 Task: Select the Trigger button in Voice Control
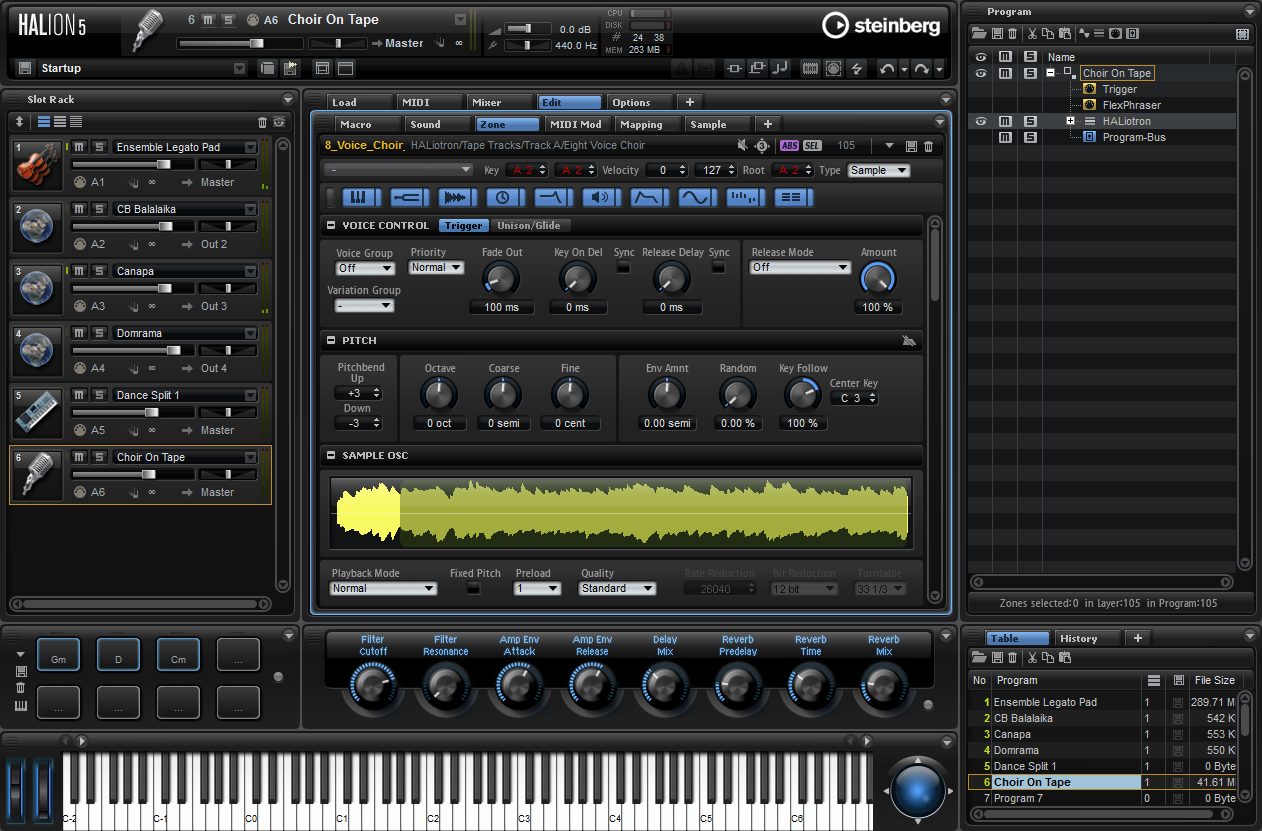(463, 226)
